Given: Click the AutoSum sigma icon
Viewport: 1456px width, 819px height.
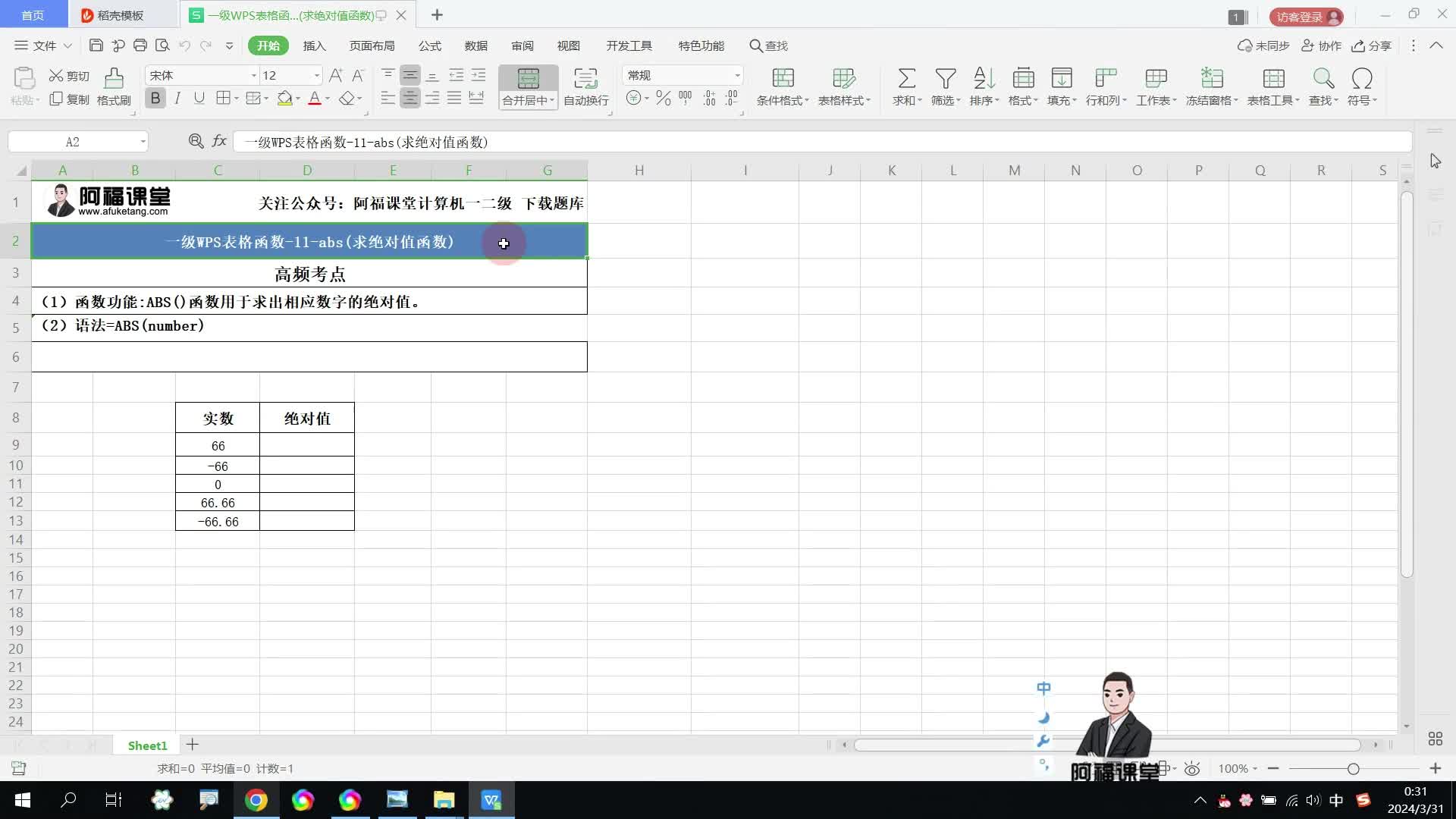Looking at the screenshot, I should (906, 78).
